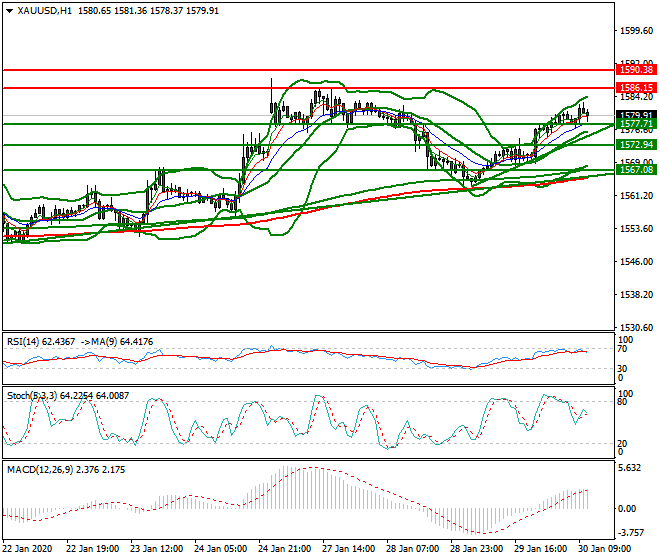Select the 1577.71 green support price label
The height and width of the screenshot is (560, 660).
tap(636, 124)
